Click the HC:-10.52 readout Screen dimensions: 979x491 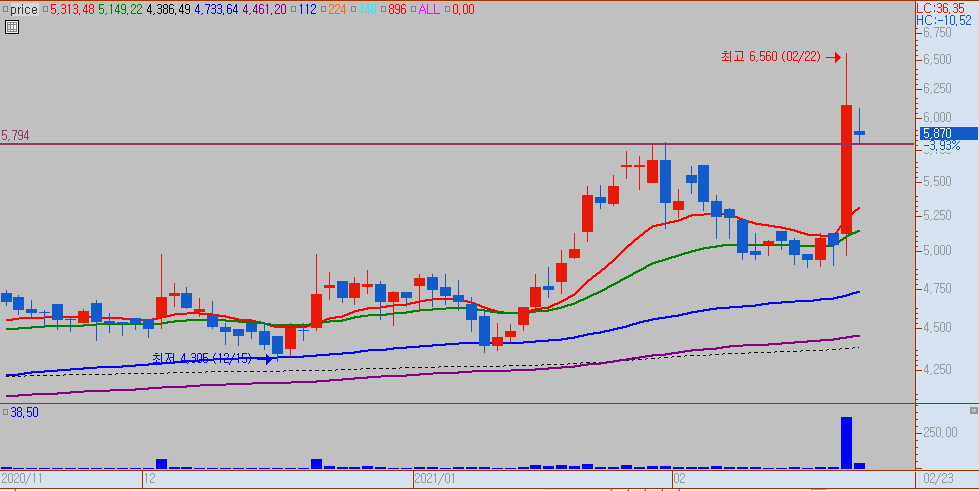coord(943,20)
